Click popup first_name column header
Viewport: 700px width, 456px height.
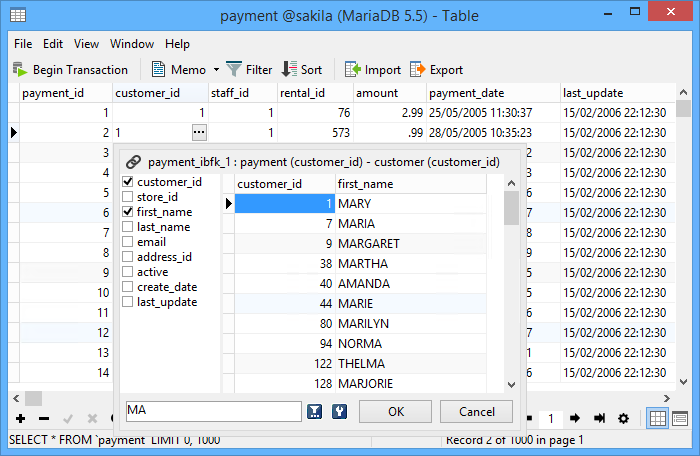click(411, 184)
